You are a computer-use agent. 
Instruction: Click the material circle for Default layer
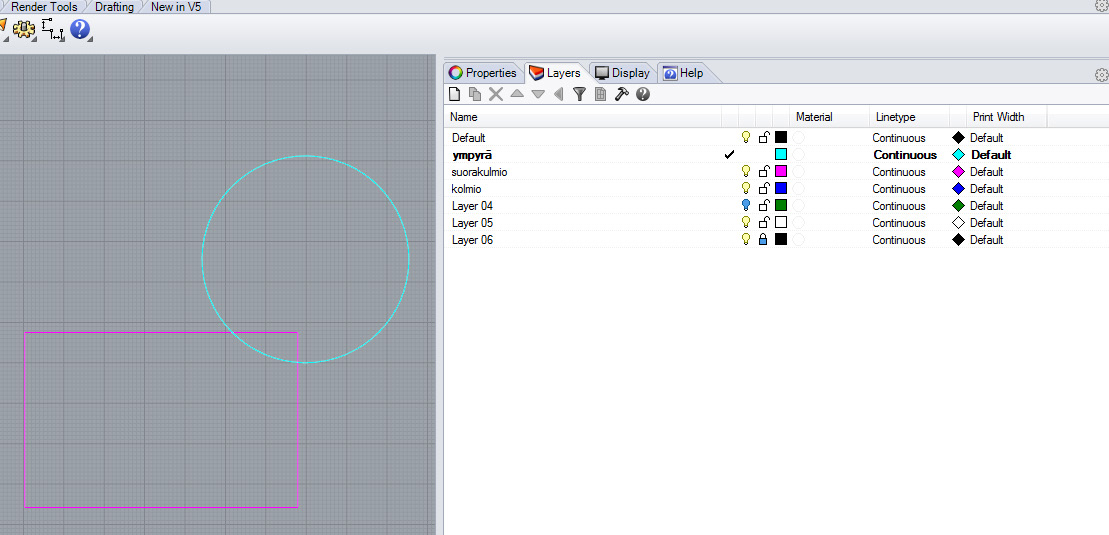pos(799,138)
